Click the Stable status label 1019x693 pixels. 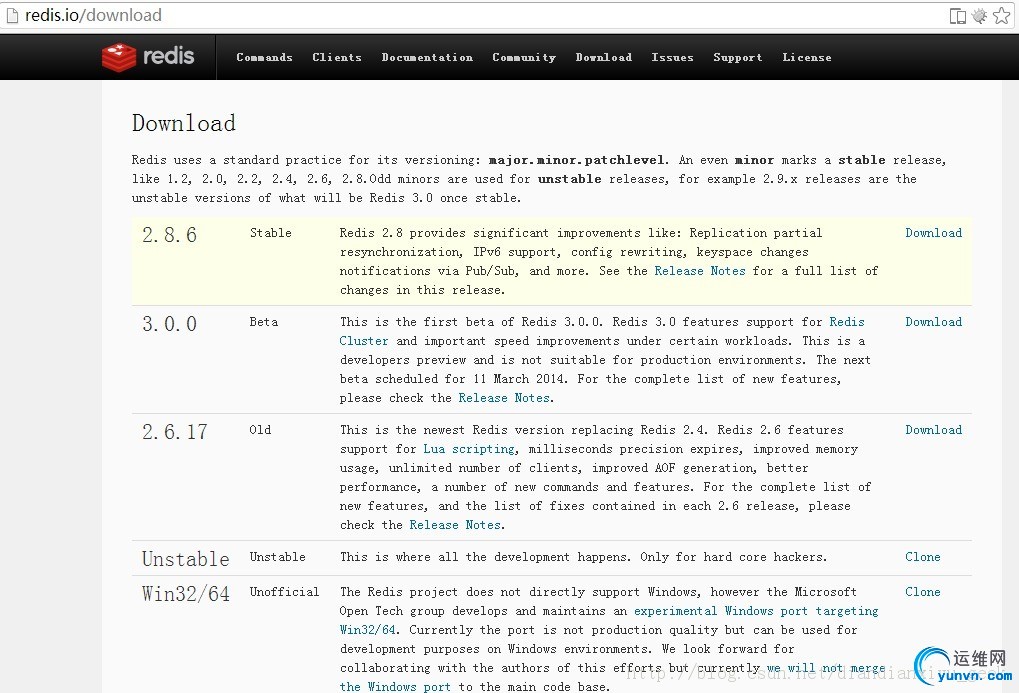point(271,233)
